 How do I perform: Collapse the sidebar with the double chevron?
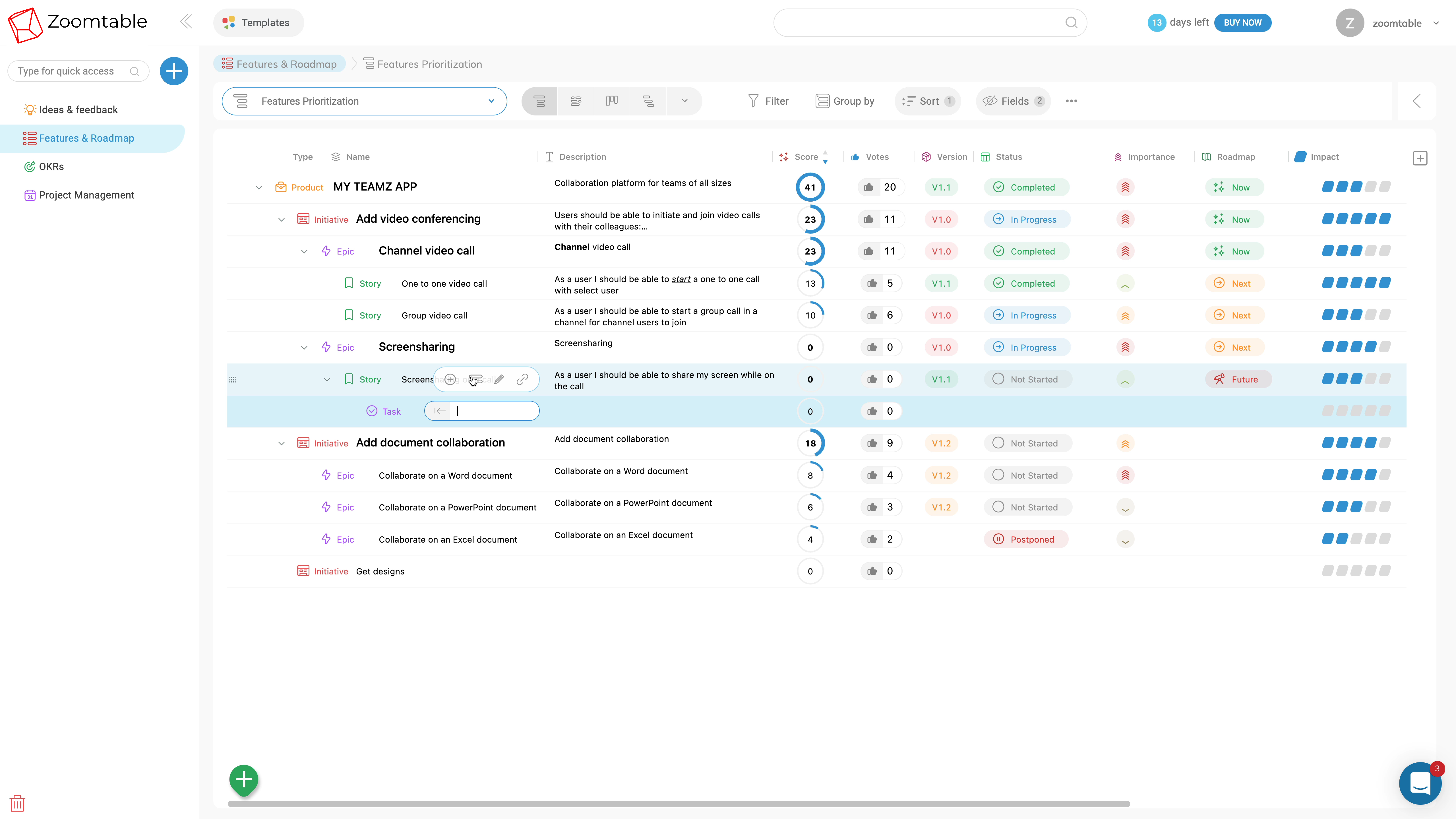(x=186, y=22)
